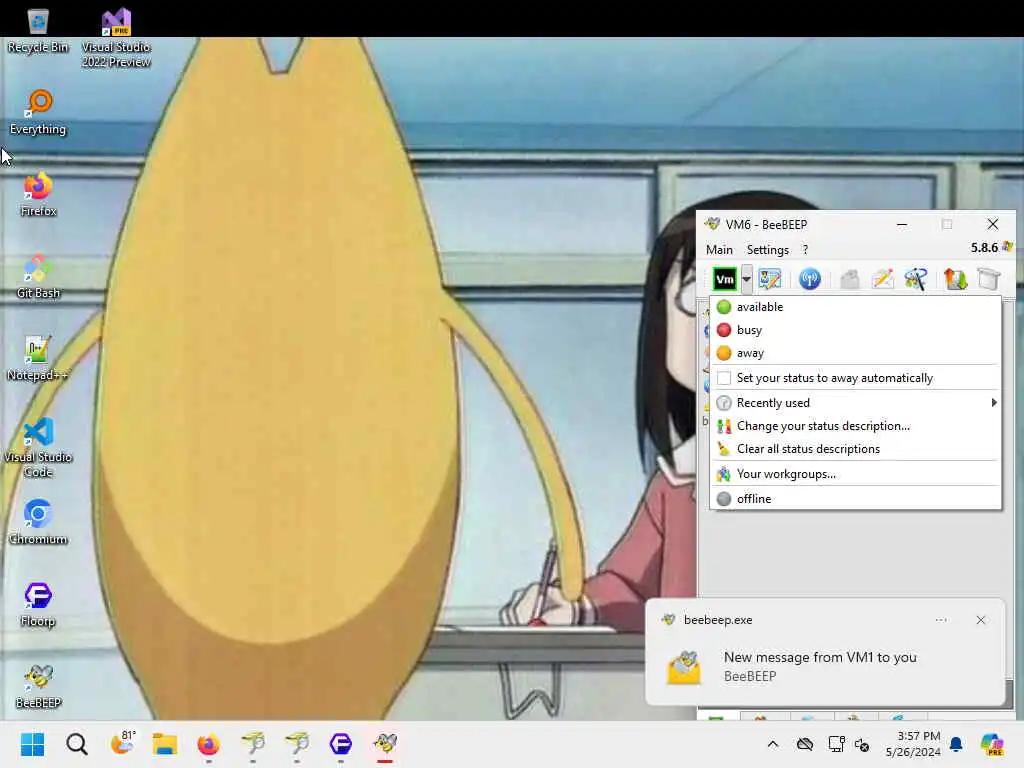Click the blue broadcast network icon
Viewport: 1024px width, 768px height.
pyautogui.click(x=810, y=280)
